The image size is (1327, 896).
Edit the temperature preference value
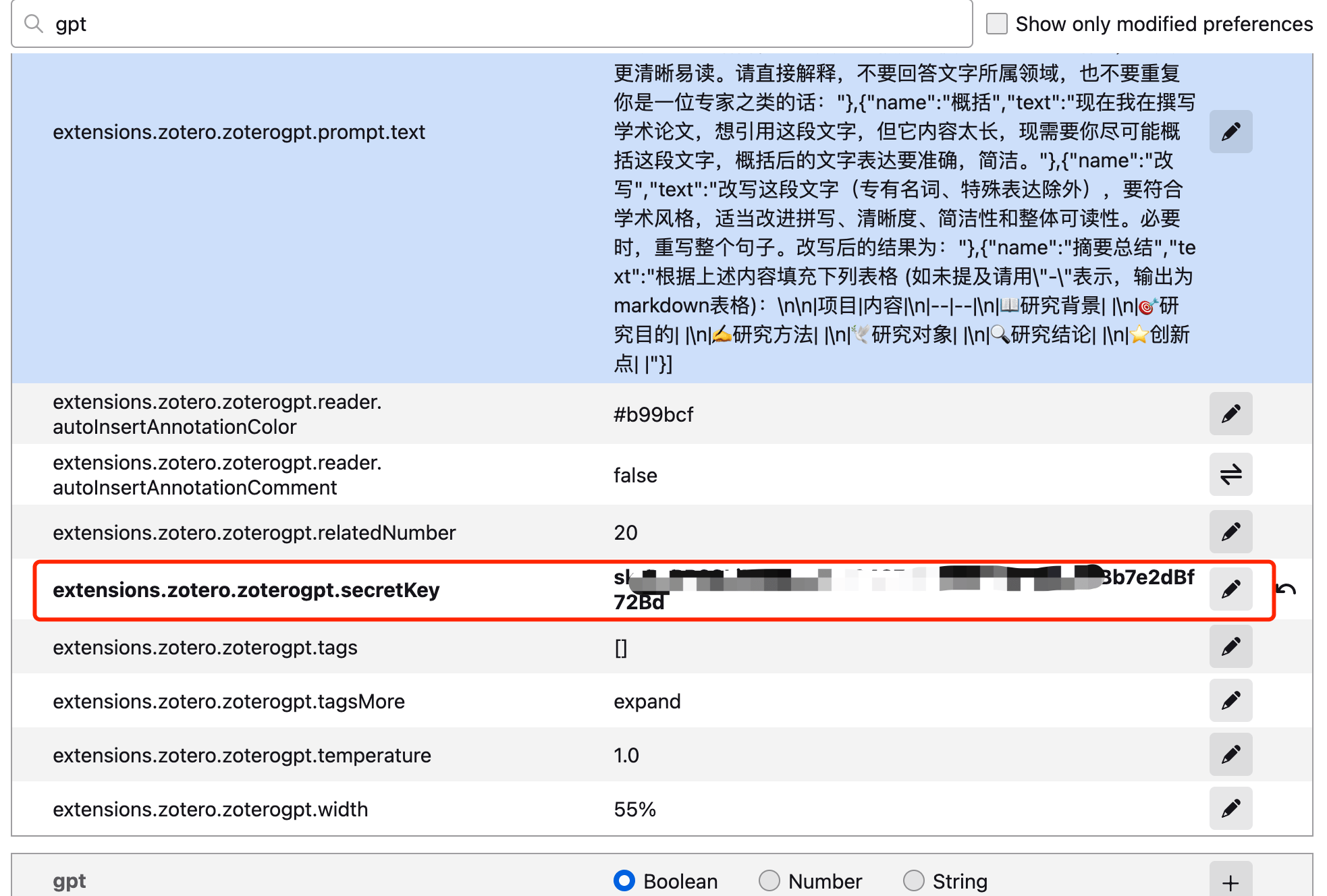tap(1230, 754)
